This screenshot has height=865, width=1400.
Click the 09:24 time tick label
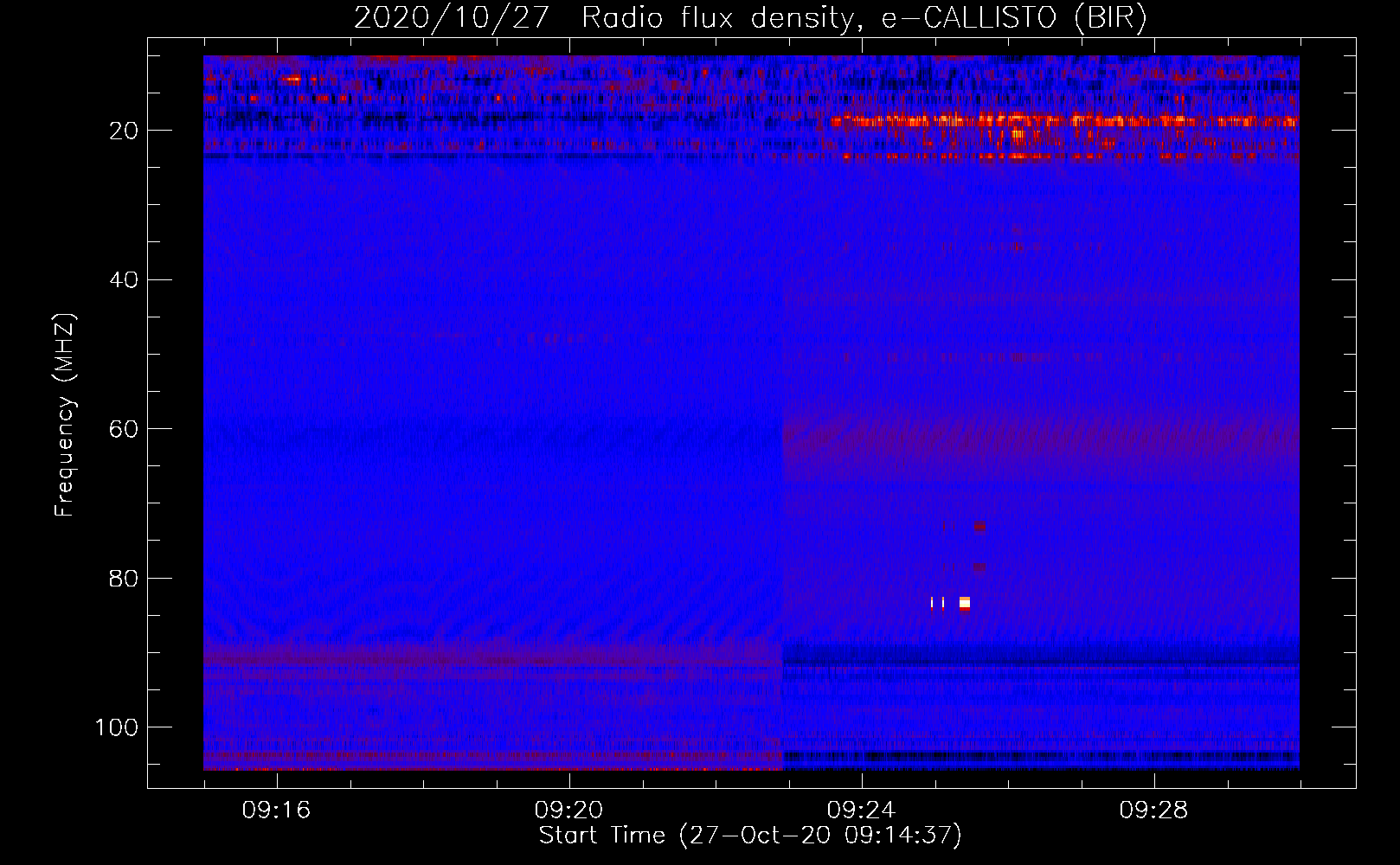coord(861,811)
